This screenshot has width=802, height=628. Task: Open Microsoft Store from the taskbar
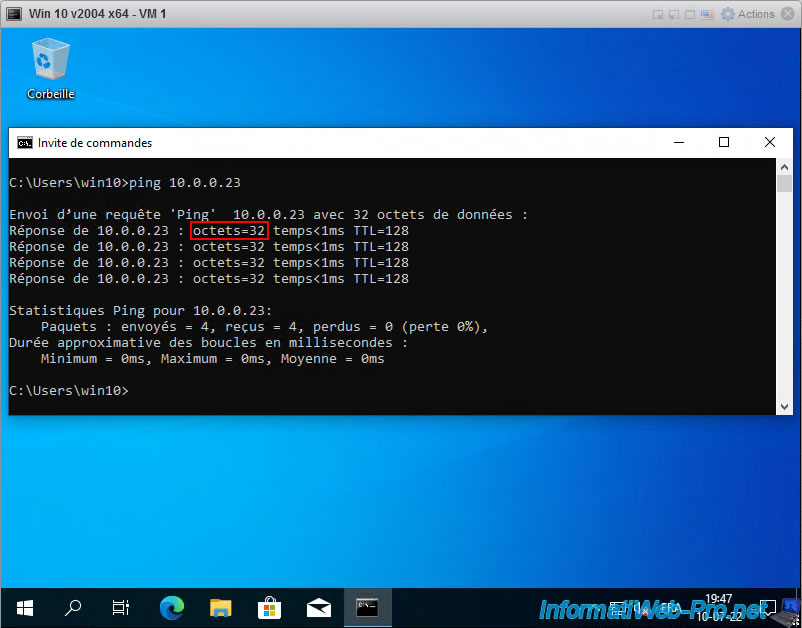pos(270,607)
